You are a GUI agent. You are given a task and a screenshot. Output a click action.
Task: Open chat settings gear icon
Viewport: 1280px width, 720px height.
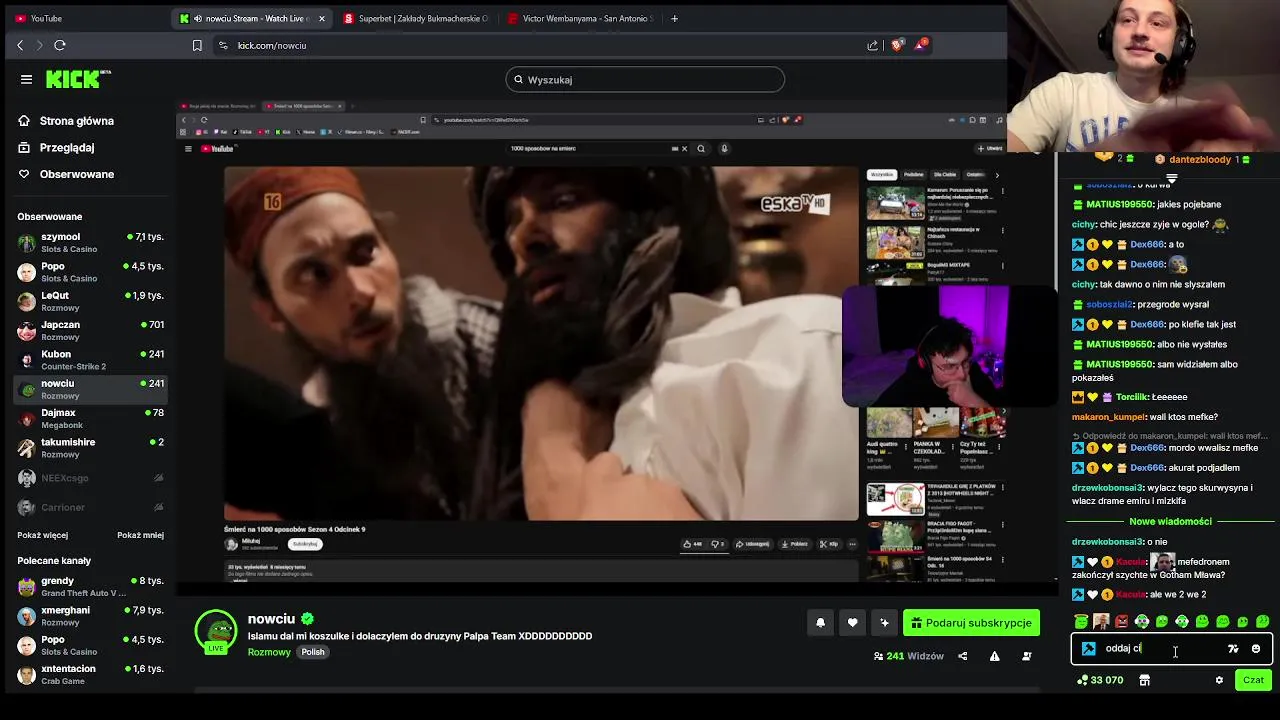1219,680
